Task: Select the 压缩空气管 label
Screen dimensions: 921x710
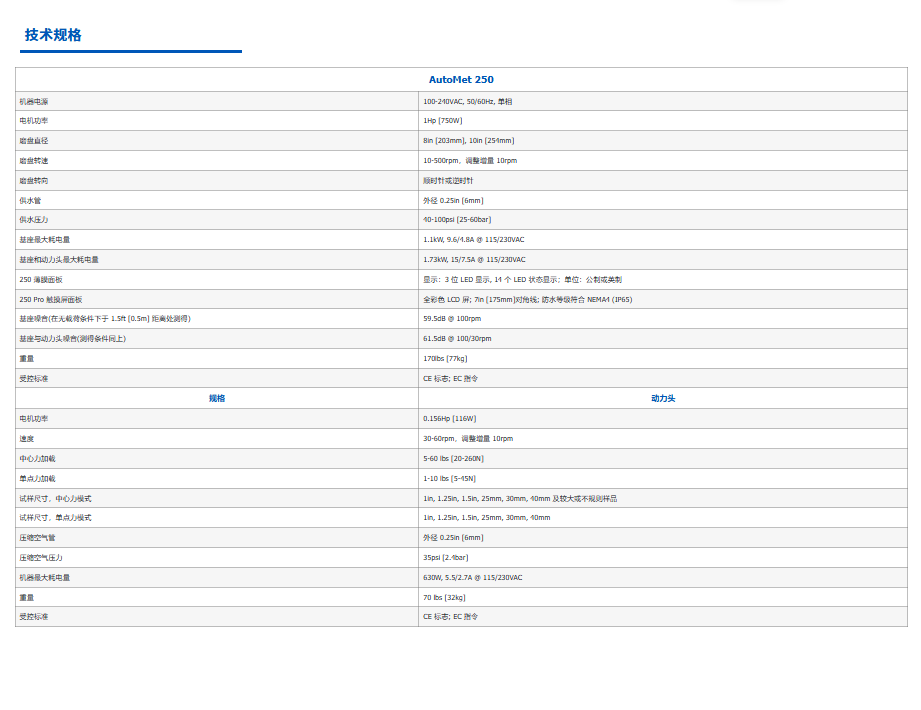Action: (38, 538)
